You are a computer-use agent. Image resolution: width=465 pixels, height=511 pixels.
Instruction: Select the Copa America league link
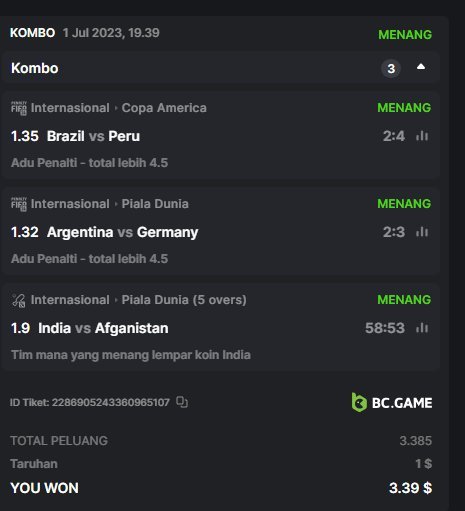(164, 108)
